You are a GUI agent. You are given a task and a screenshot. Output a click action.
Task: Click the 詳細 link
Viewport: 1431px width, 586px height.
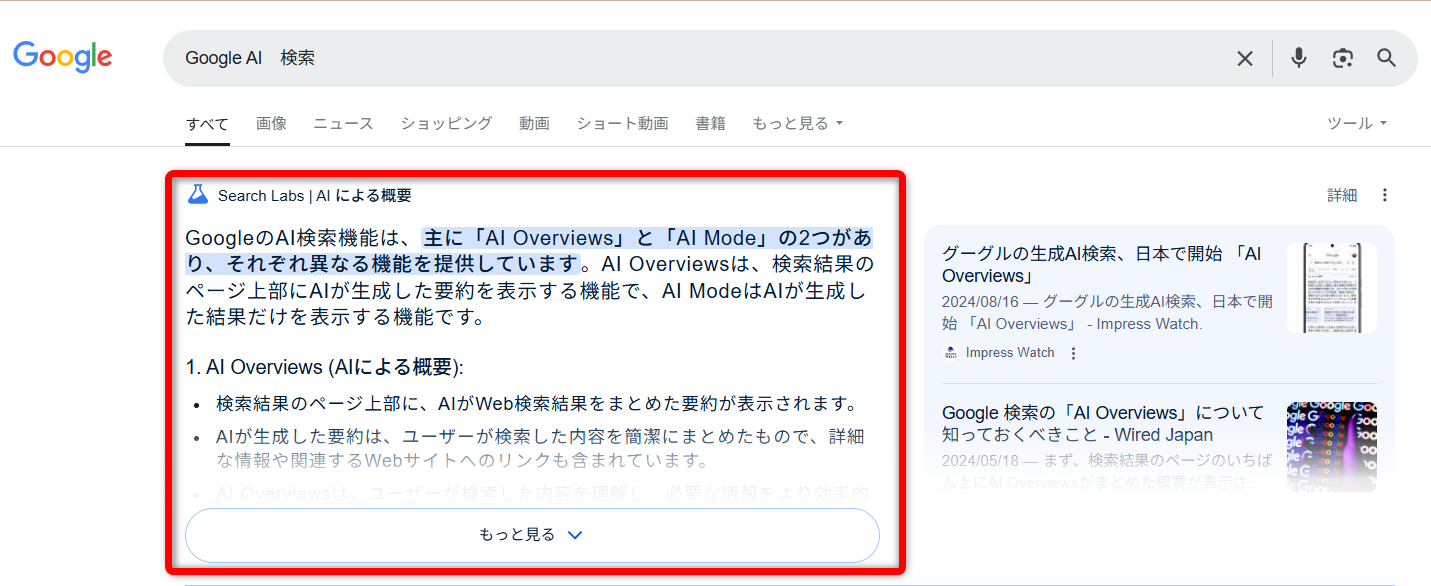1342,195
